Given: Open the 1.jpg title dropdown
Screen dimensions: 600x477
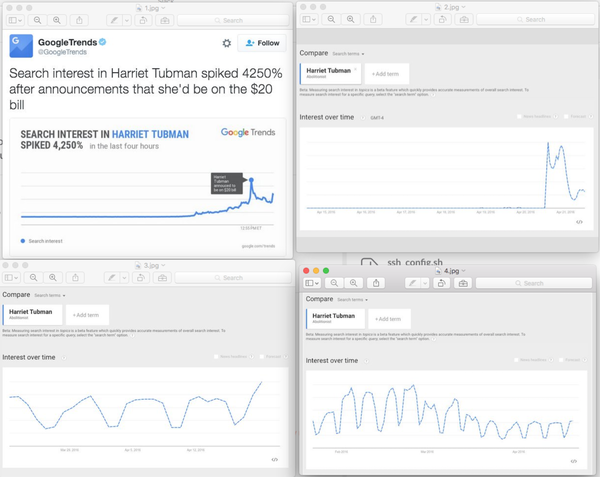Looking at the screenshot, I should (x=163, y=8).
